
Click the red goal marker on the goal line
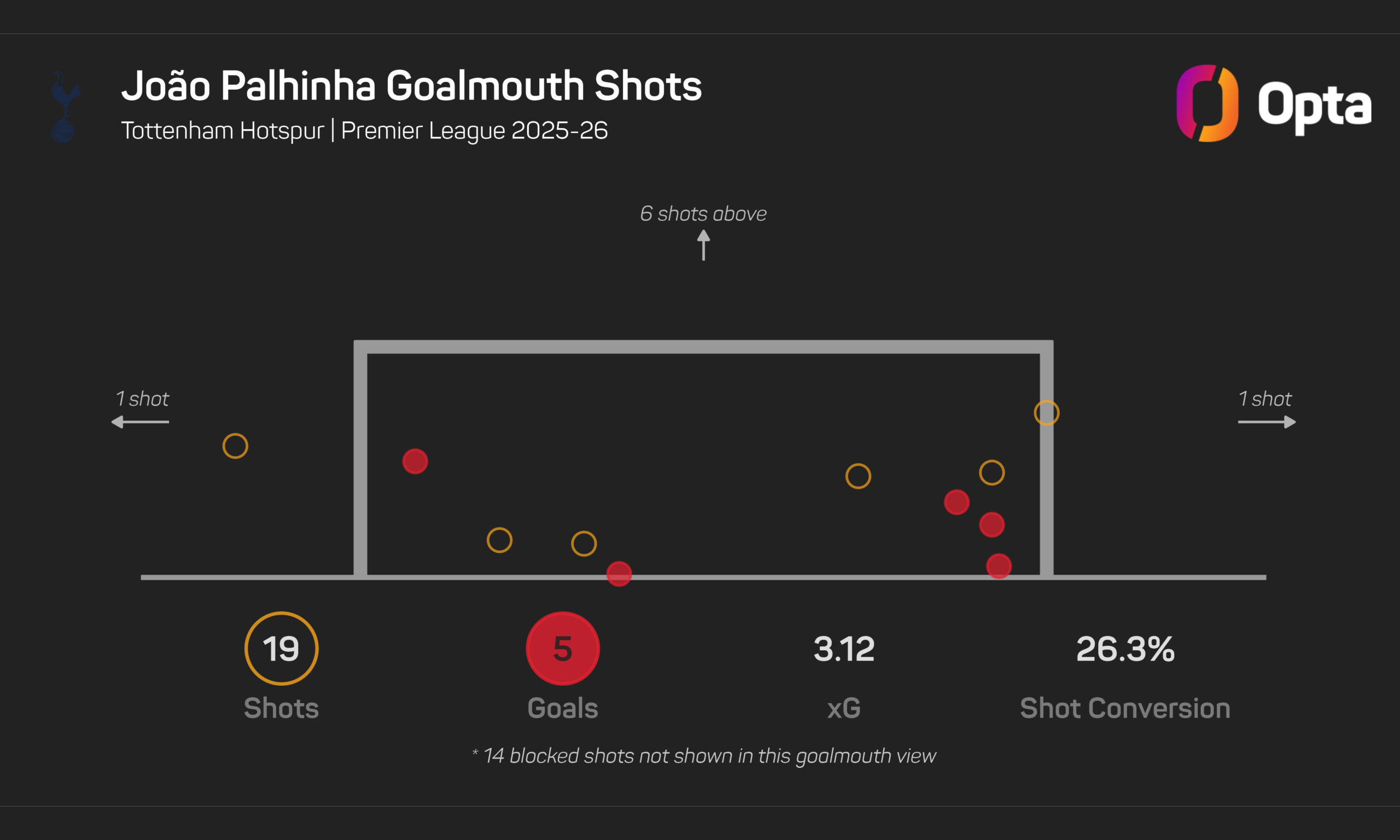pos(619,574)
